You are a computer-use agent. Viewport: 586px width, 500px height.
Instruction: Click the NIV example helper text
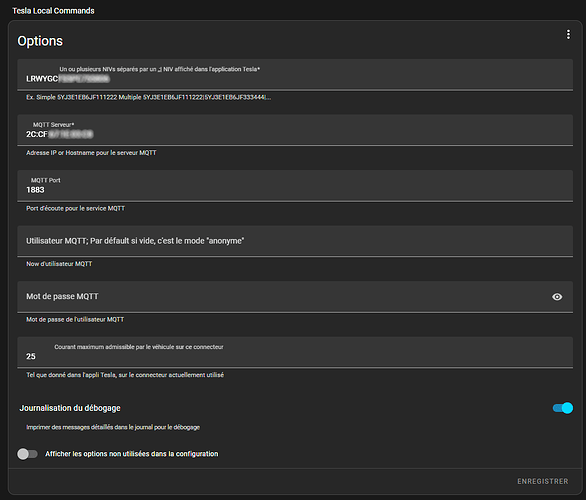[x=148, y=97]
